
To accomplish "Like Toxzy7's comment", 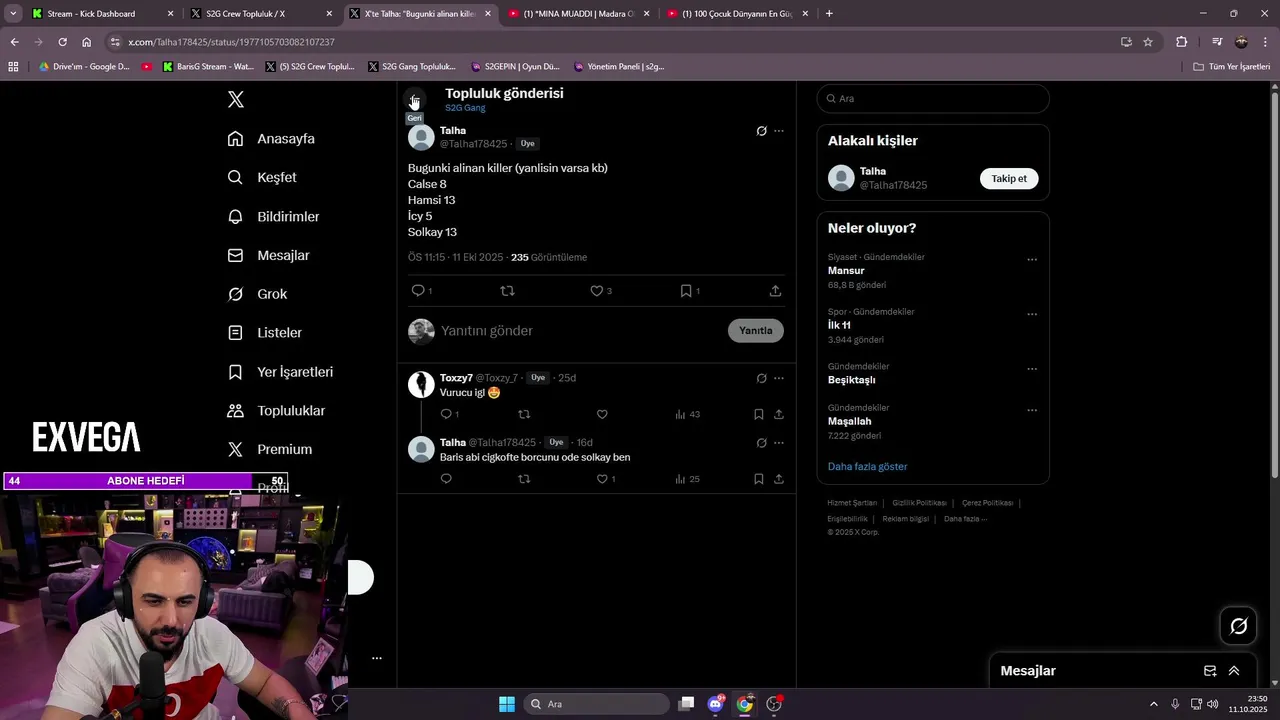I will (602, 414).
